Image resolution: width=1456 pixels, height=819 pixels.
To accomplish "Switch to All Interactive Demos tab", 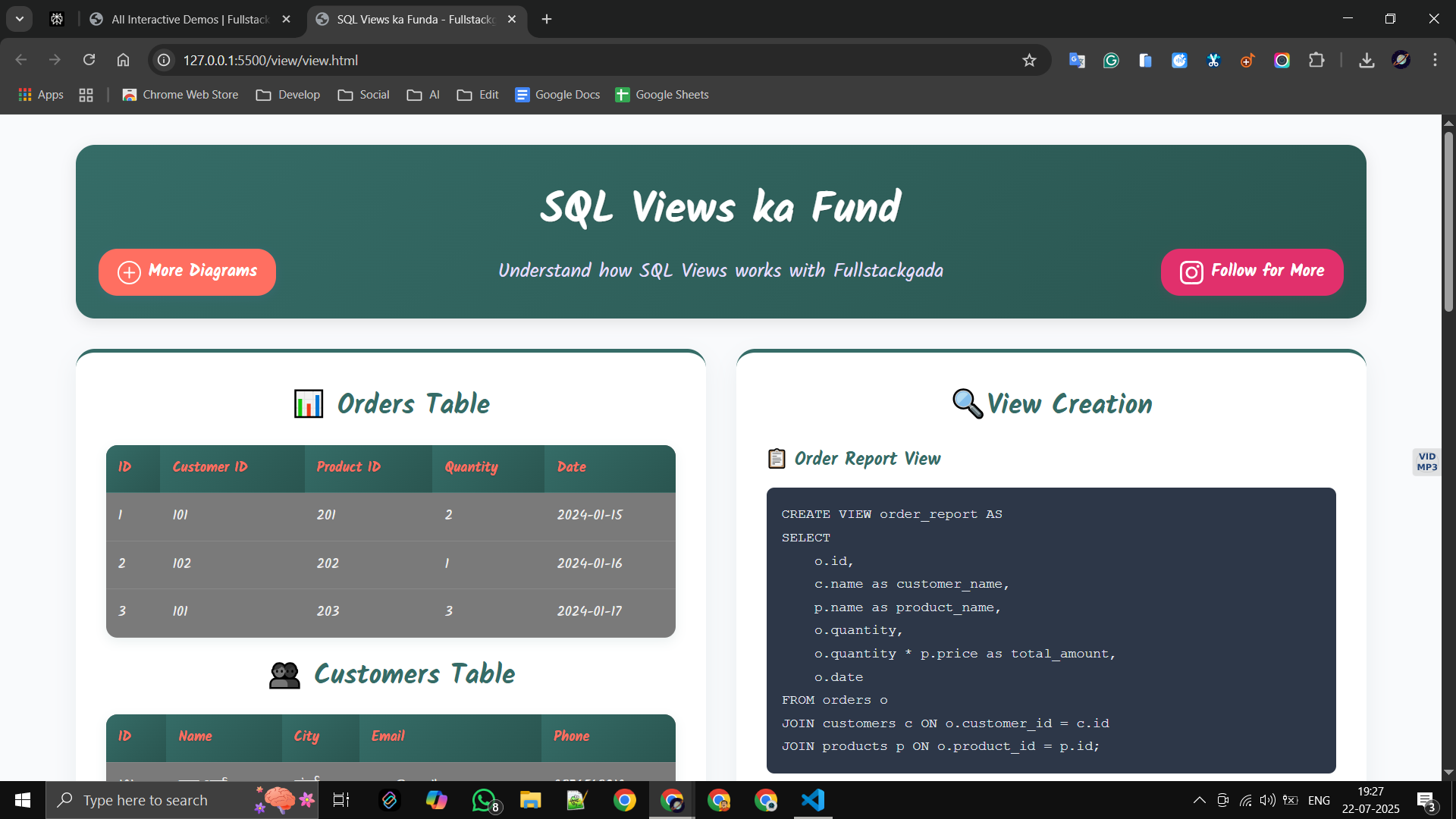I will click(190, 19).
